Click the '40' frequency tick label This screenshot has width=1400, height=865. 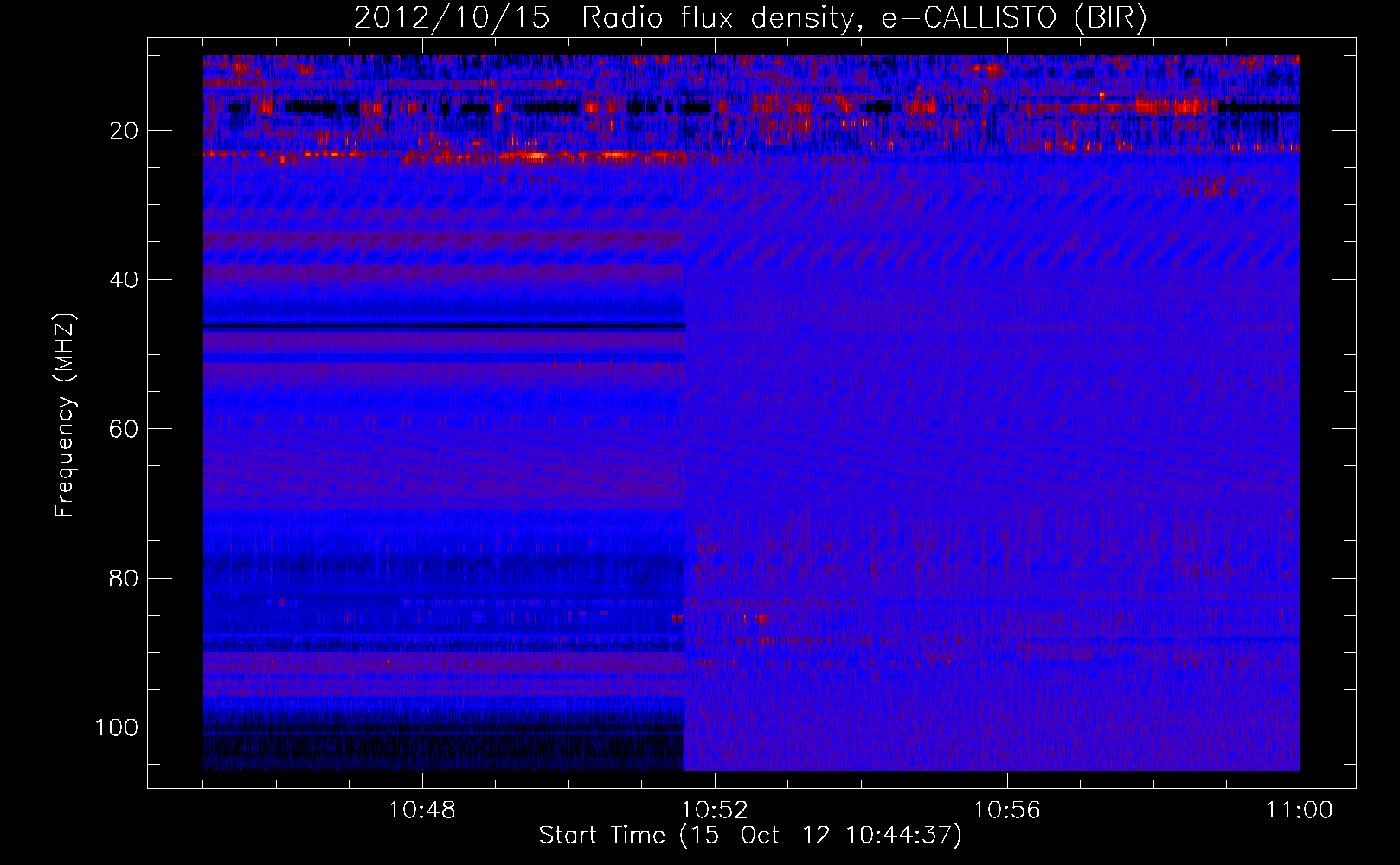click(x=124, y=280)
